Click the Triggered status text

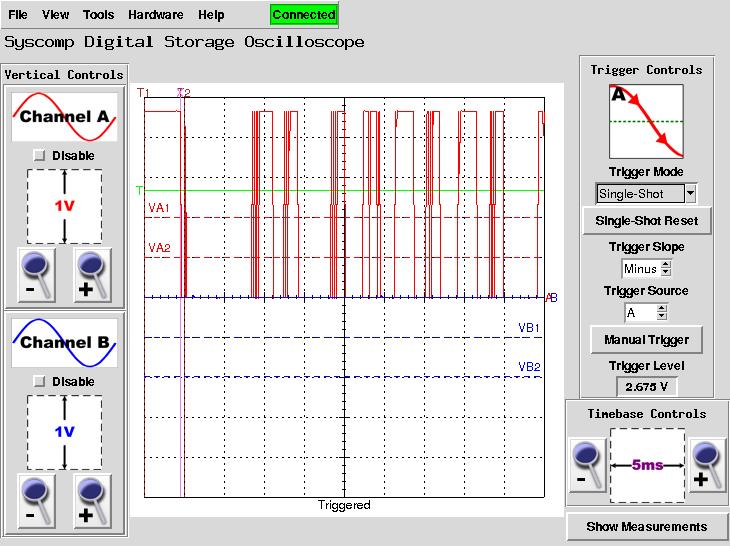pos(344,505)
